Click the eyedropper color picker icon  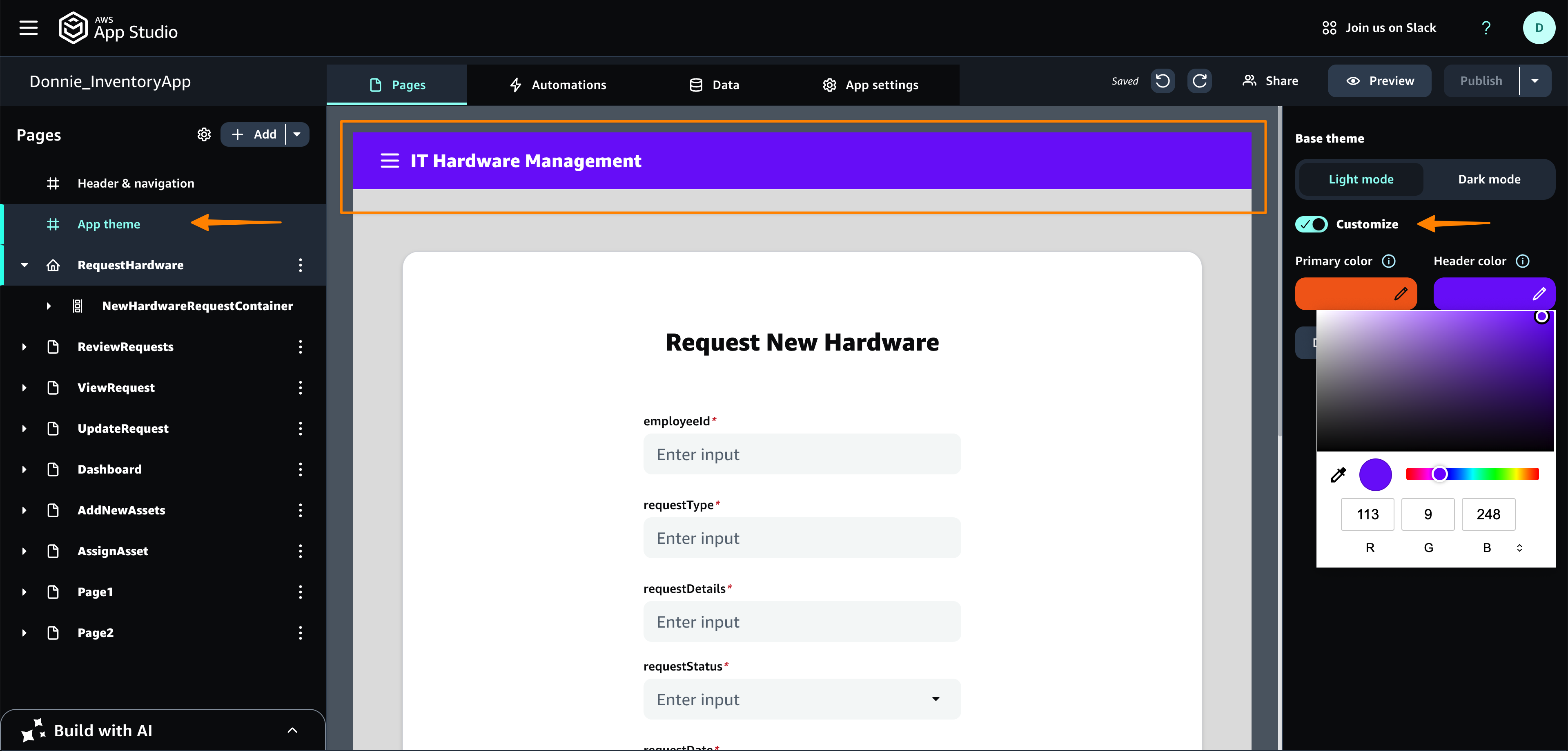coord(1338,475)
